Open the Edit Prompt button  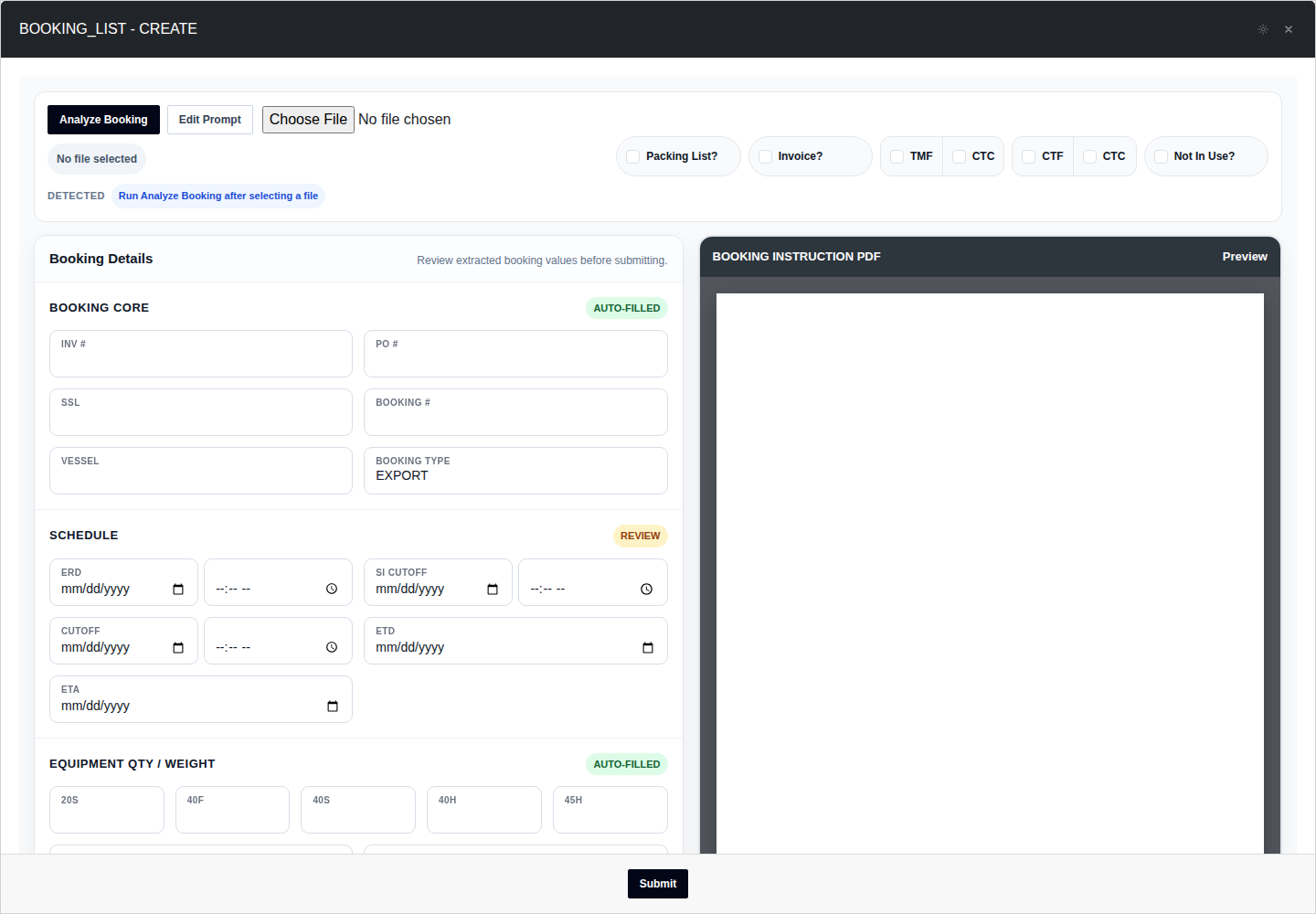[210, 120]
